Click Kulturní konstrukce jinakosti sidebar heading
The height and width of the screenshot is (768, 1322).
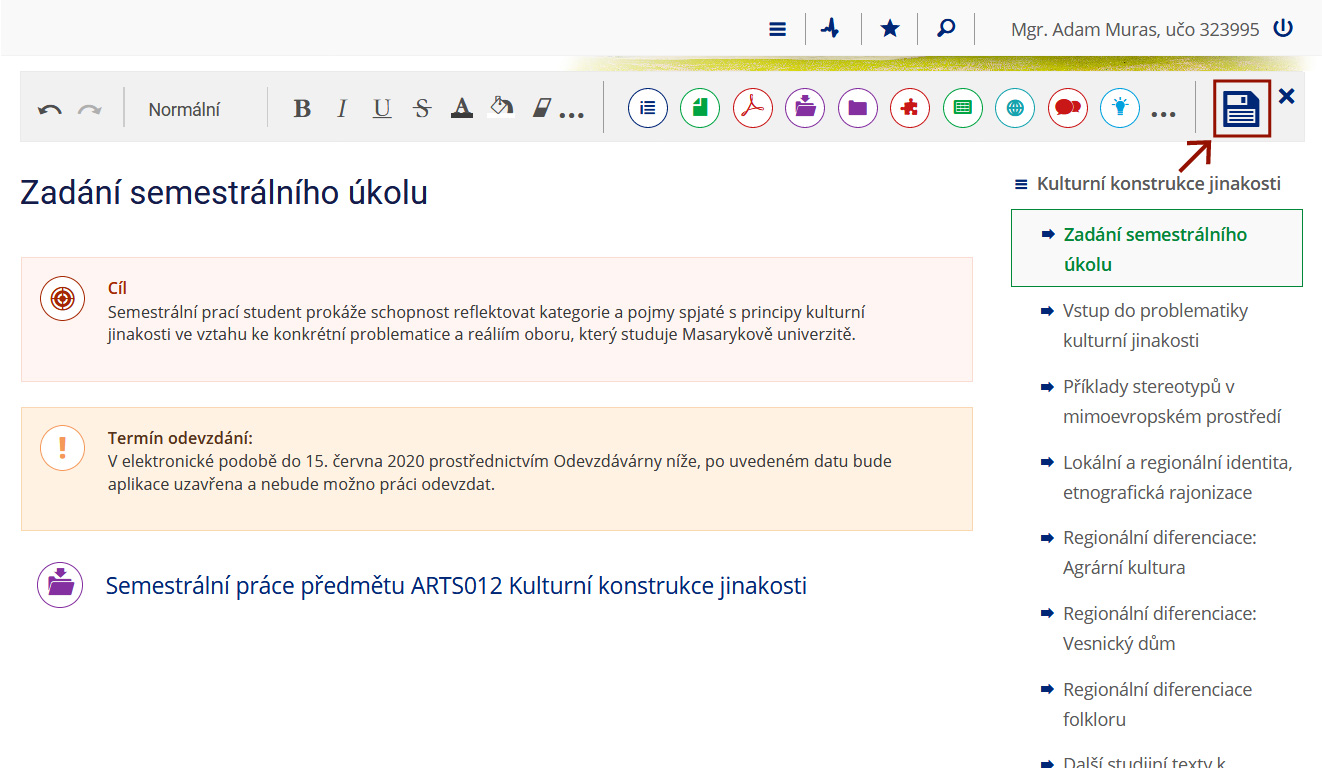pyautogui.click(x=1159, y=184)
